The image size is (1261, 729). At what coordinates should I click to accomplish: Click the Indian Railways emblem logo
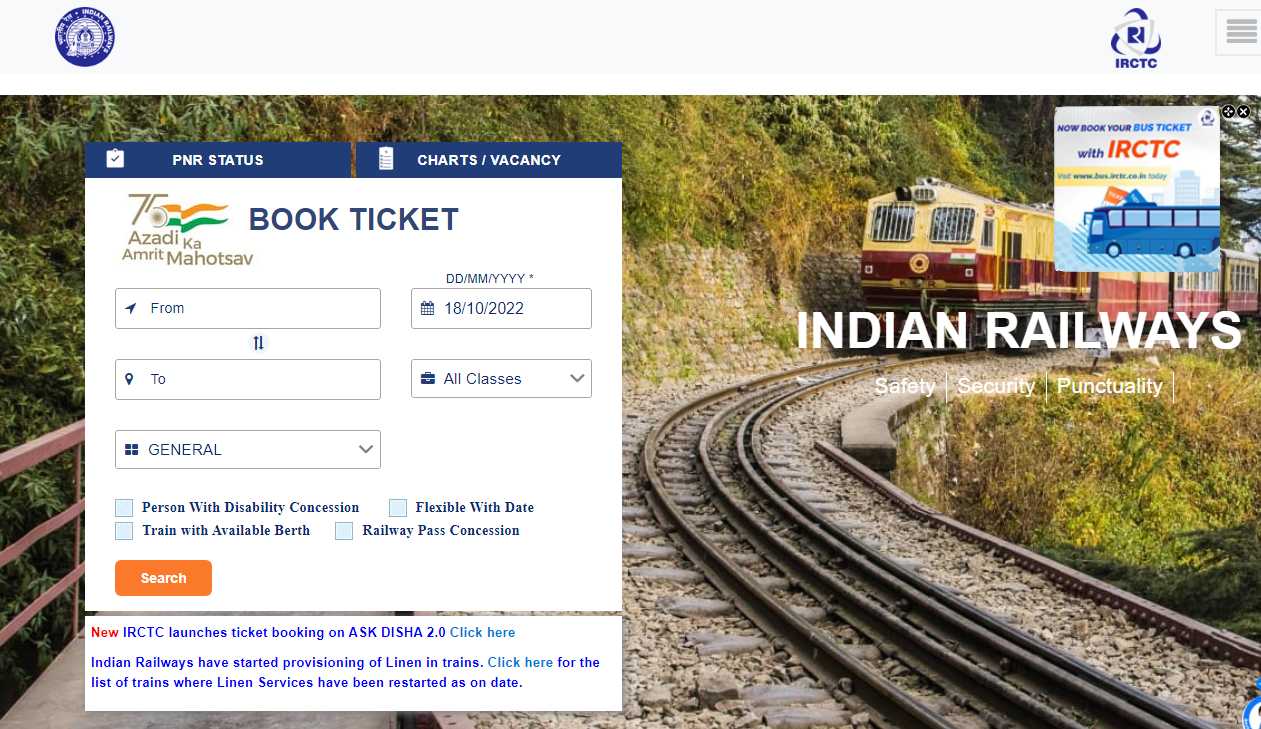(85, 36)
